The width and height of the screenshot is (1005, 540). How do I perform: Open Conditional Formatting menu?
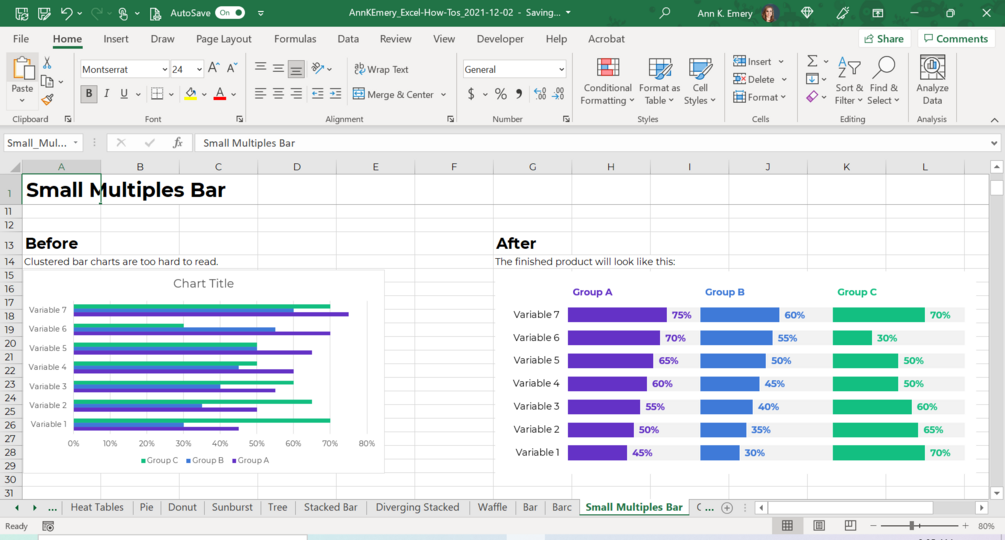607,81
